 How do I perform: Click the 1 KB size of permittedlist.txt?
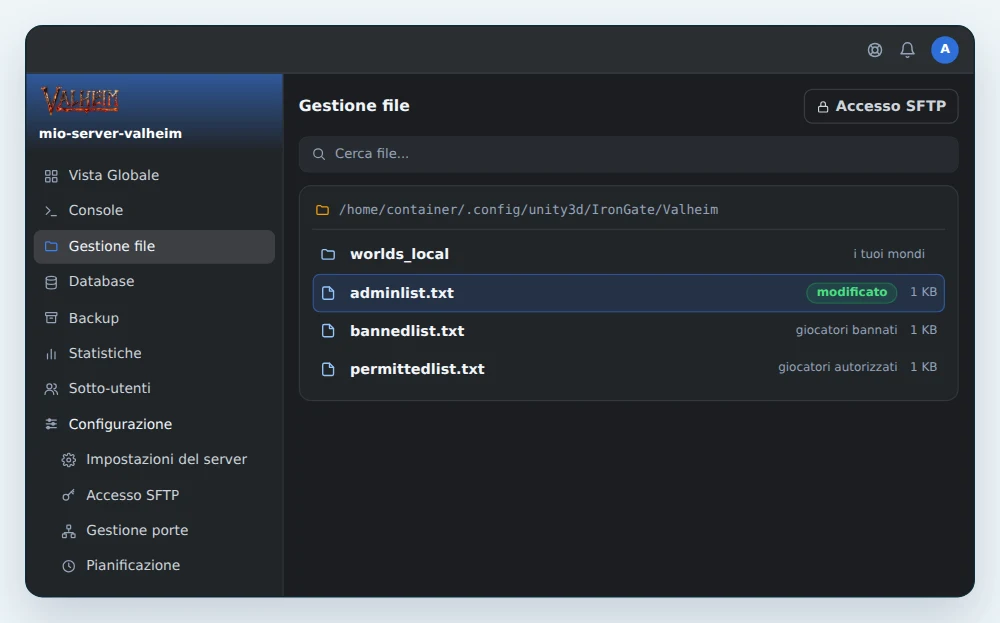point(923,367)
